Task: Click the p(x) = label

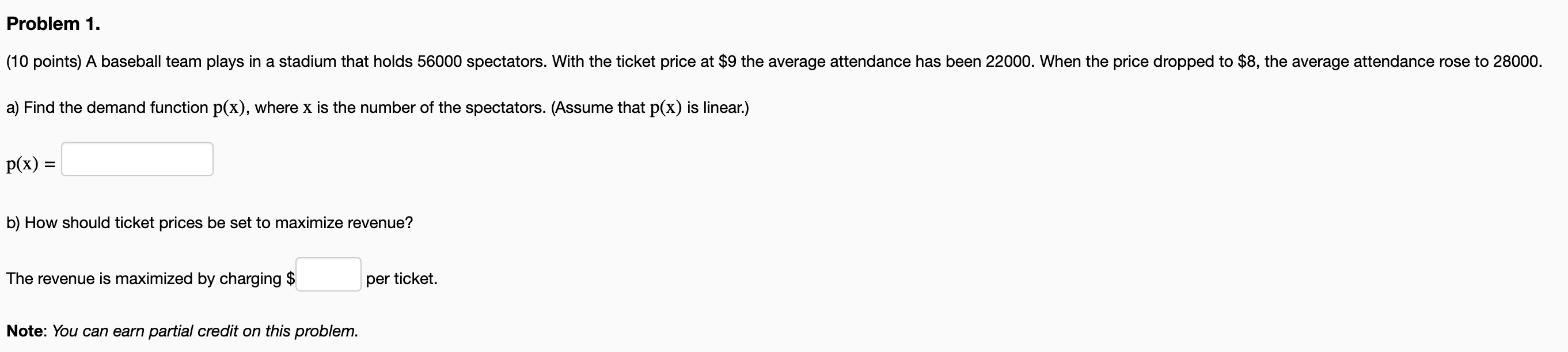Action: click(31, 163)
